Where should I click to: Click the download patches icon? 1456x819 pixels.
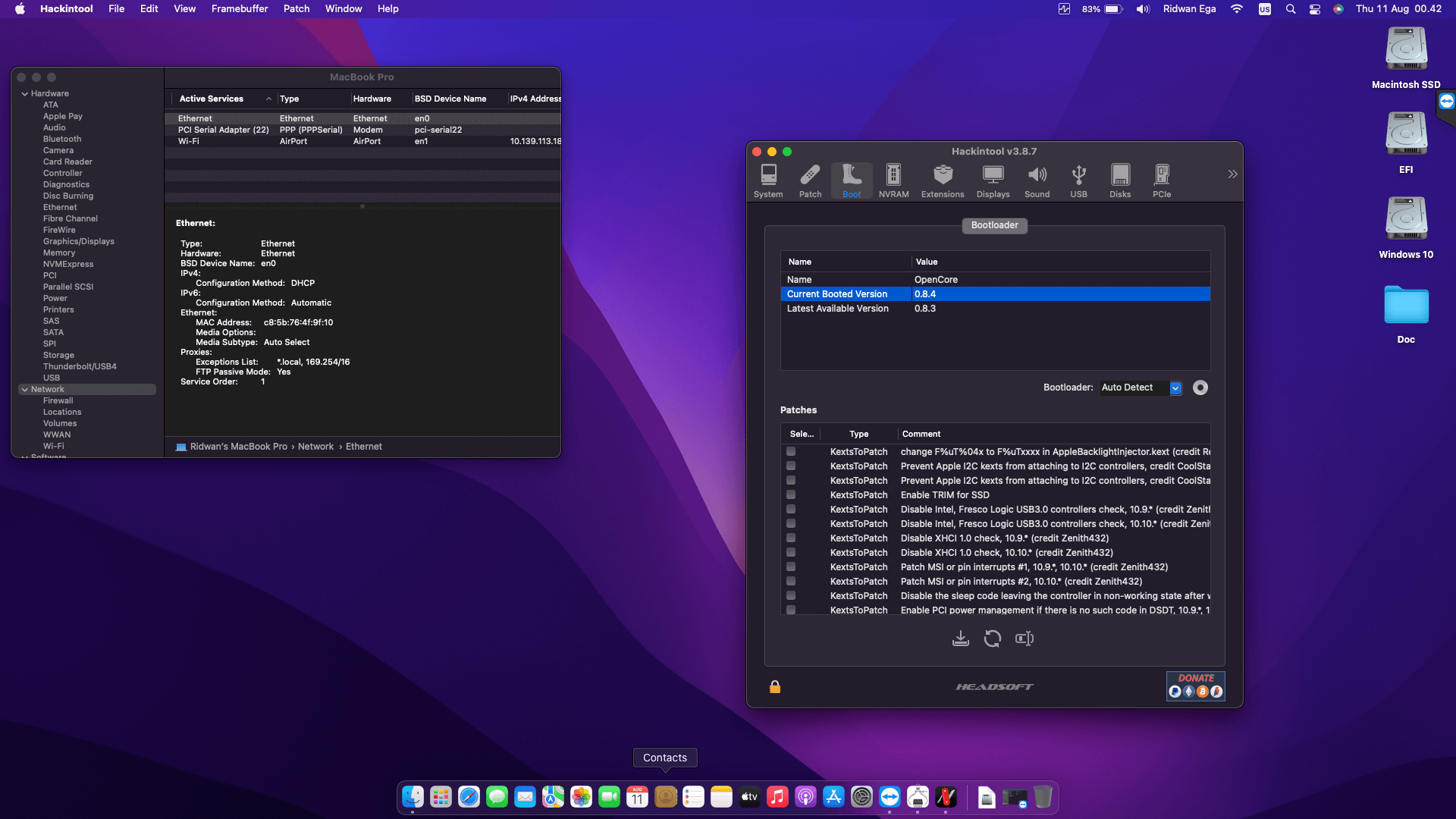(960, 639)
